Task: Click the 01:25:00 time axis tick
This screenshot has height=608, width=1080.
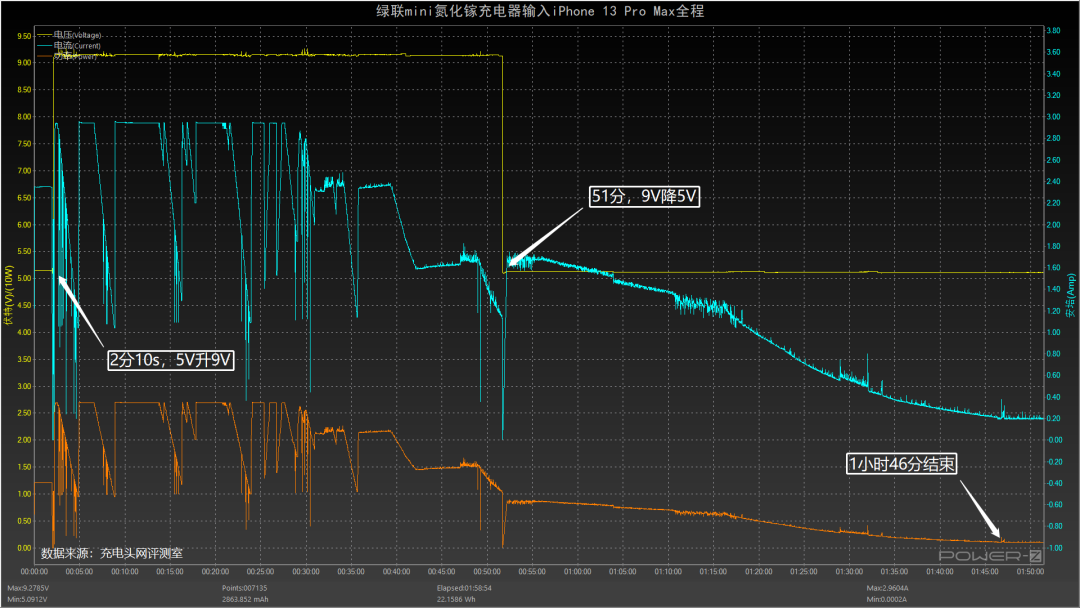Action: pyautogui.click(x=804, y=572)
